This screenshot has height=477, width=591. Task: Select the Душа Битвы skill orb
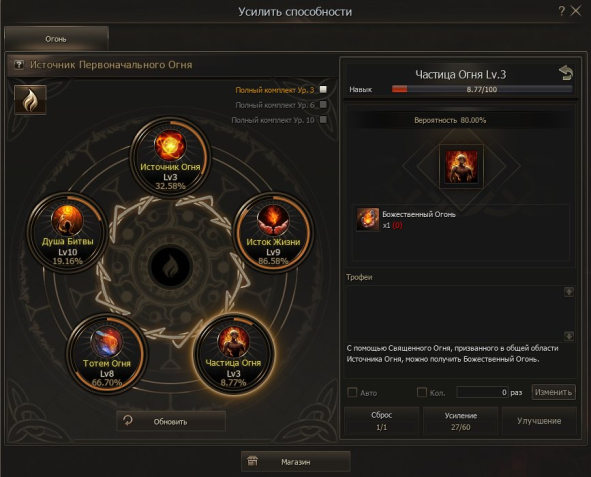pyautogui.click(x=67, y=232)
